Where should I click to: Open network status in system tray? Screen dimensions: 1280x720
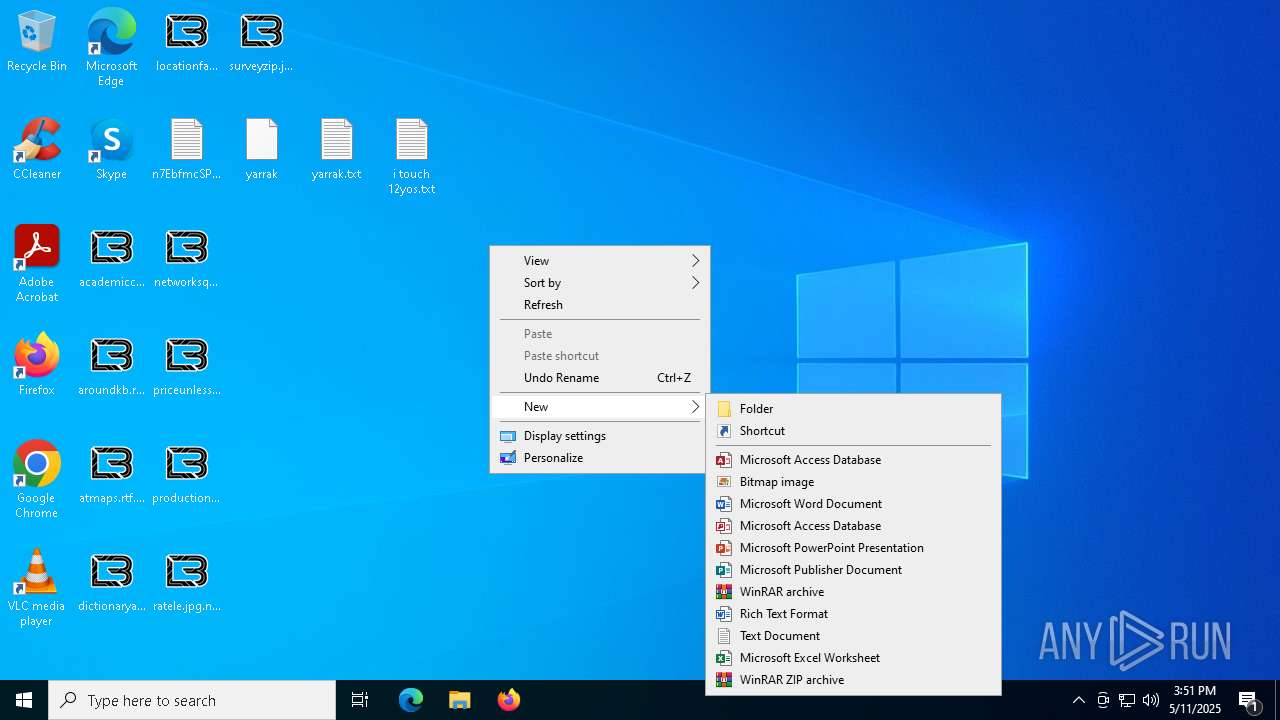point(1127,700)
